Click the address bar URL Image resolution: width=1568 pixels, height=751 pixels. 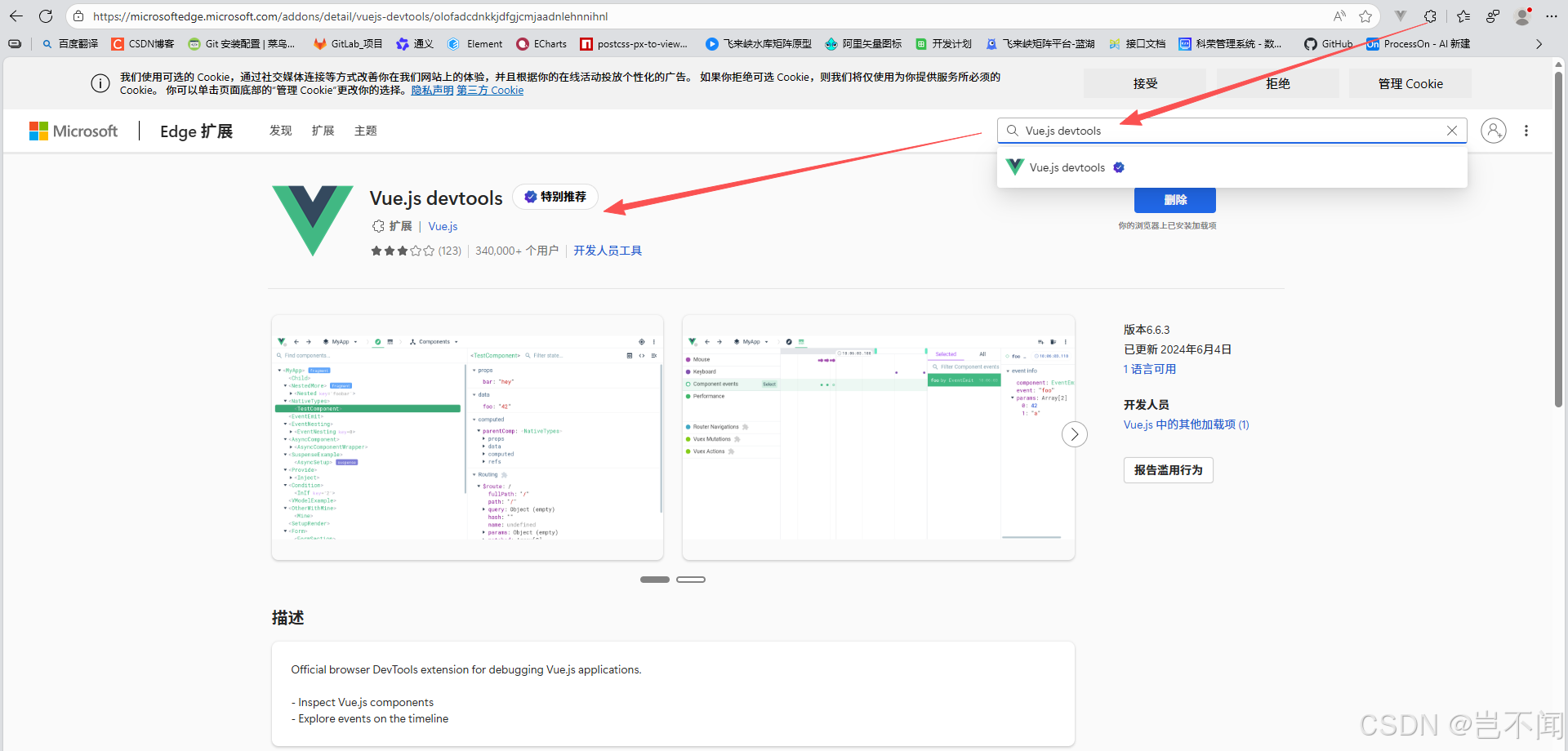pos(350,16)
